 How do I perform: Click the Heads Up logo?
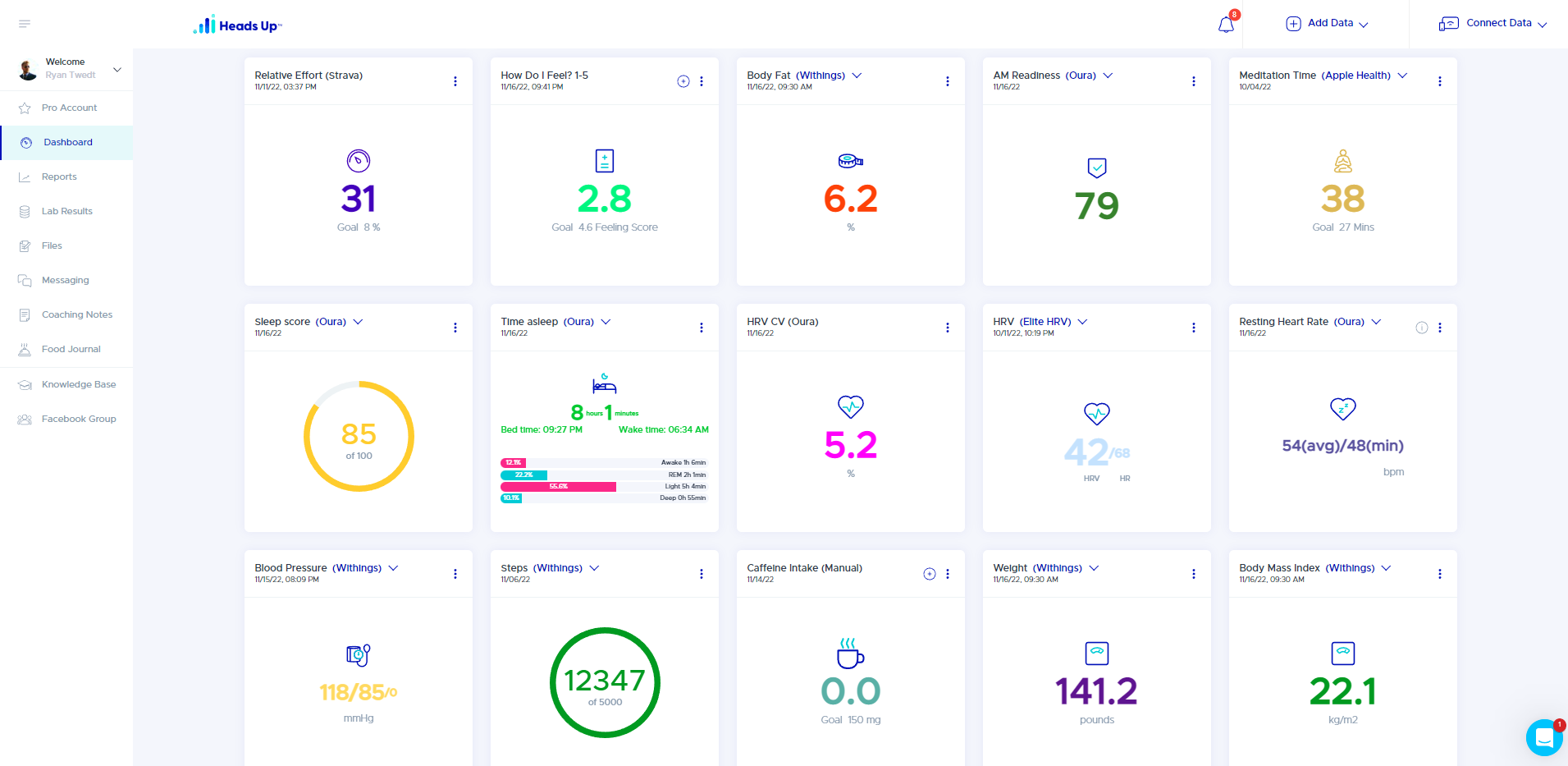point(238,25)
